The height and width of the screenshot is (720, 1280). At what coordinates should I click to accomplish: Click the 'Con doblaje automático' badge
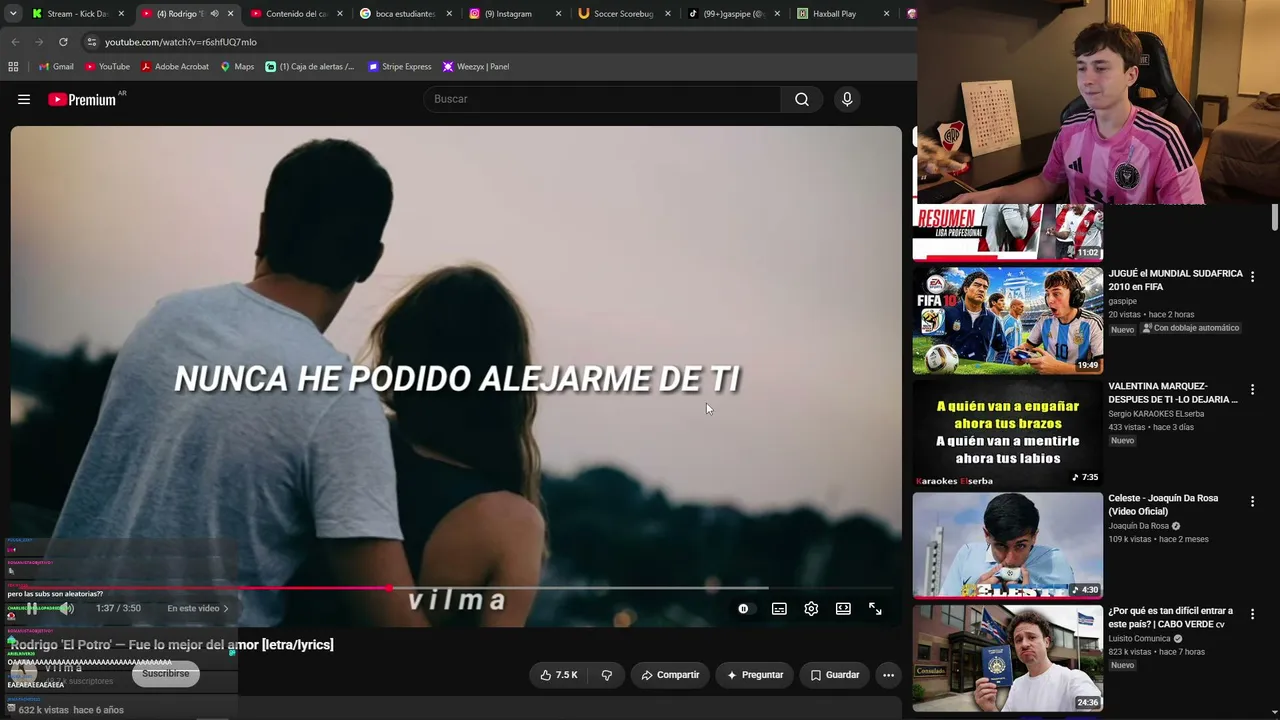(1190, 328)
